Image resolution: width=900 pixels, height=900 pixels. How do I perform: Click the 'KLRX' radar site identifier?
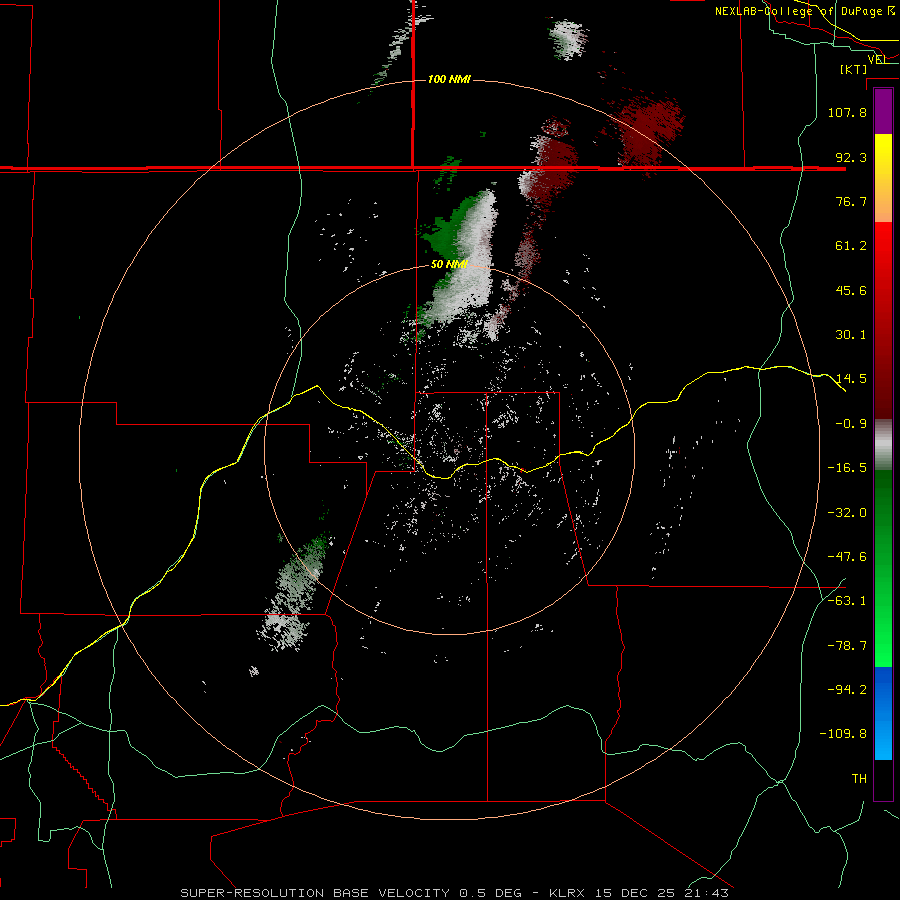coord(569,893)
